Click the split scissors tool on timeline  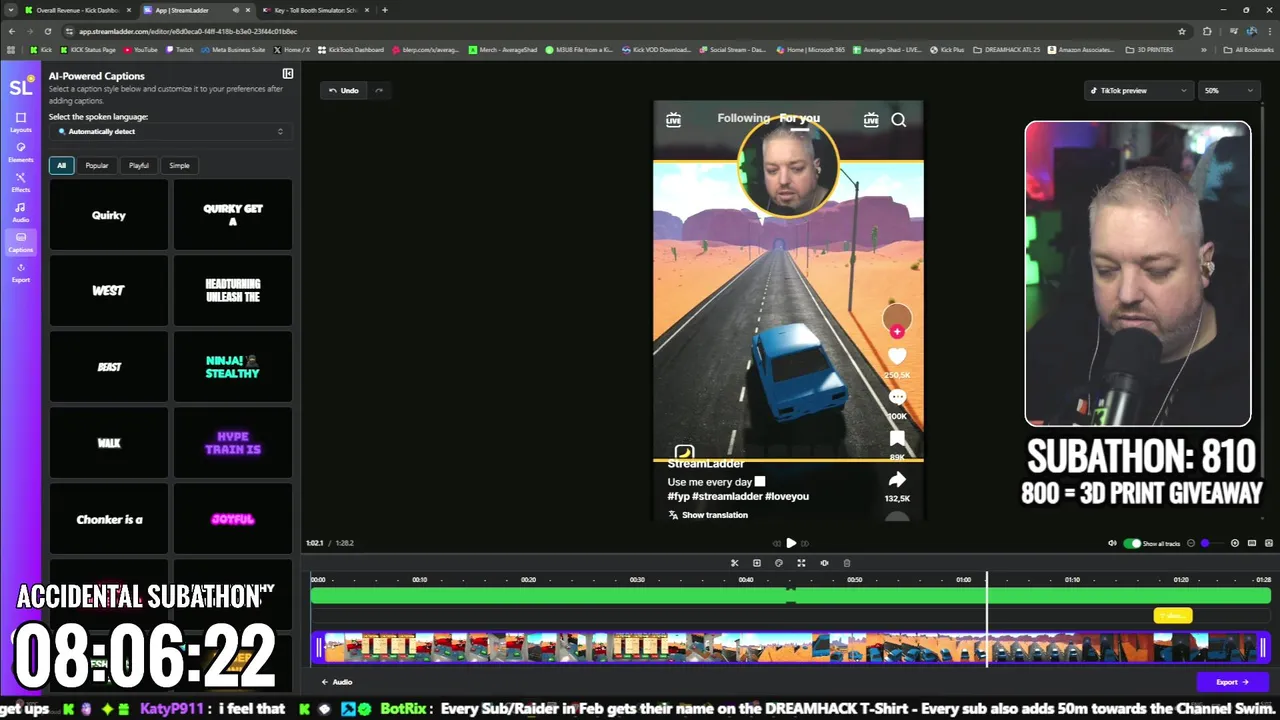[734, 563]
